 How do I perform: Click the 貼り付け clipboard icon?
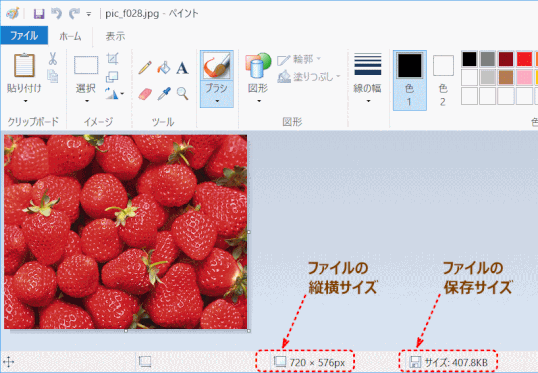(x=24, y=65)
